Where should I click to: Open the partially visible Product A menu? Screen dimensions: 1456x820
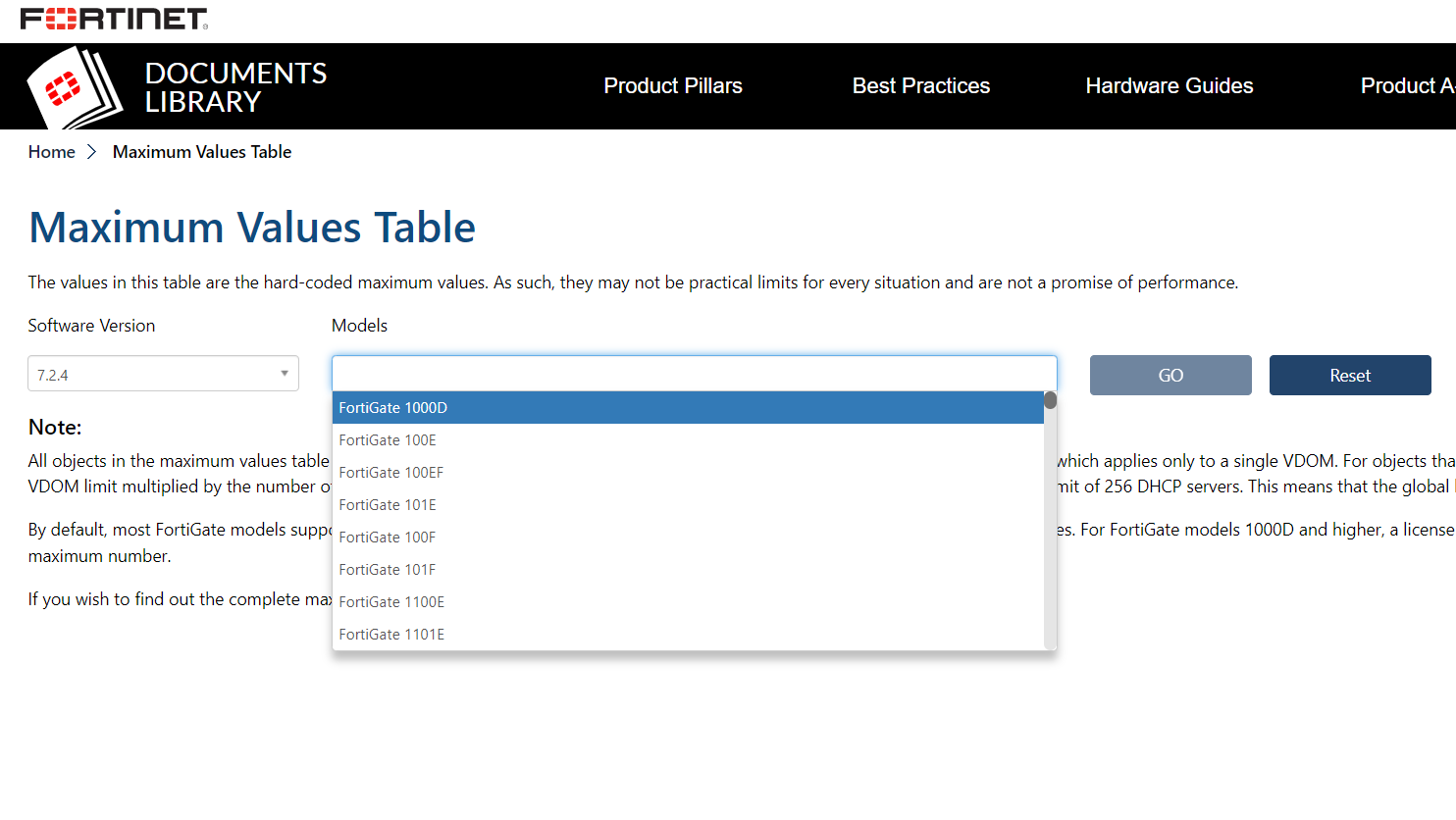click(x=1408, y=86)
